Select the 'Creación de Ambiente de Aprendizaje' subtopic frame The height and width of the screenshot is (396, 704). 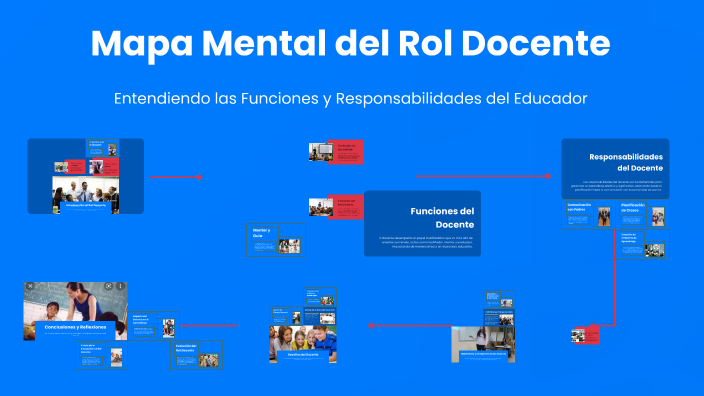[642, 245]
